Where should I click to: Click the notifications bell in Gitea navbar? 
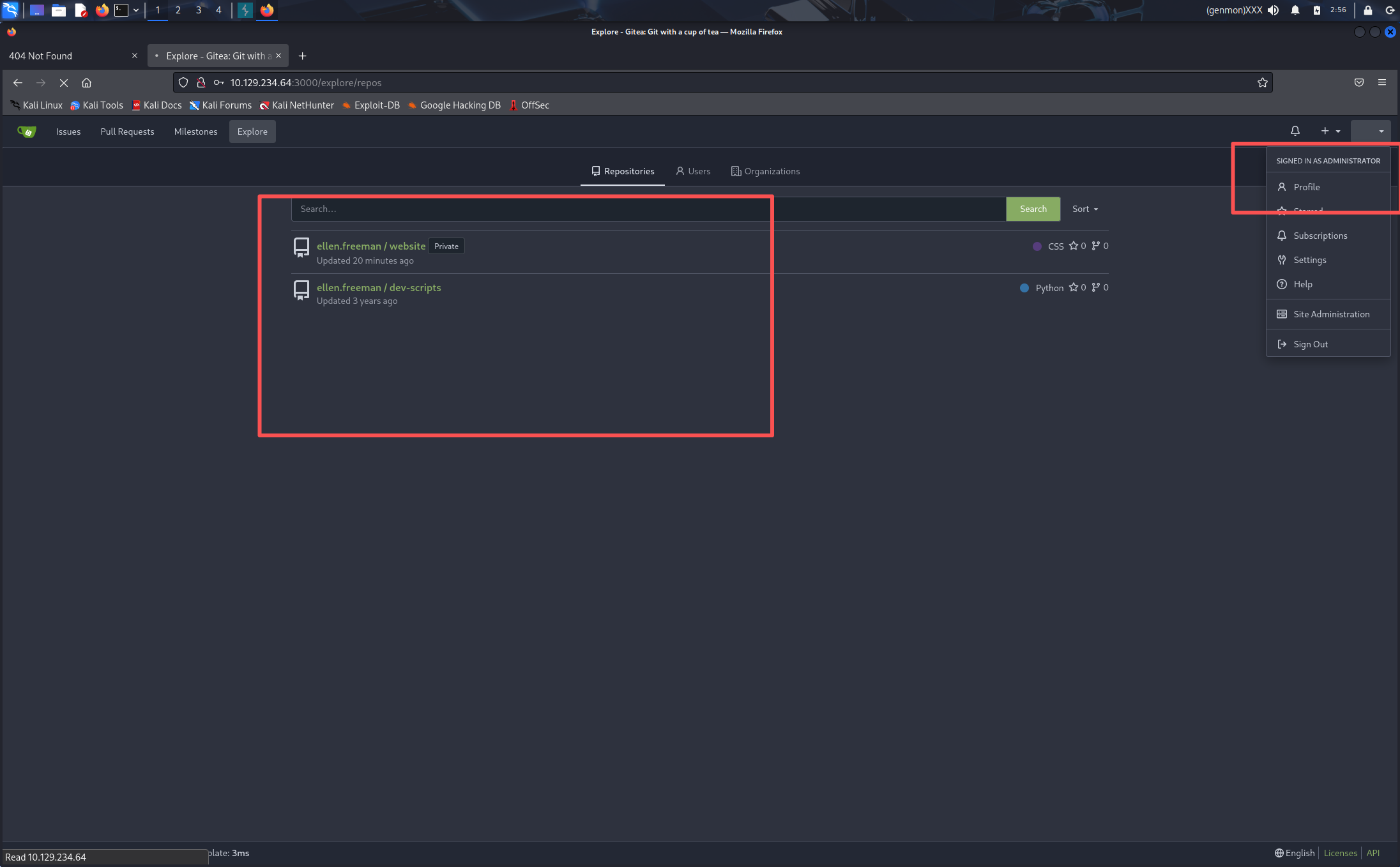tap(1295, 131)
